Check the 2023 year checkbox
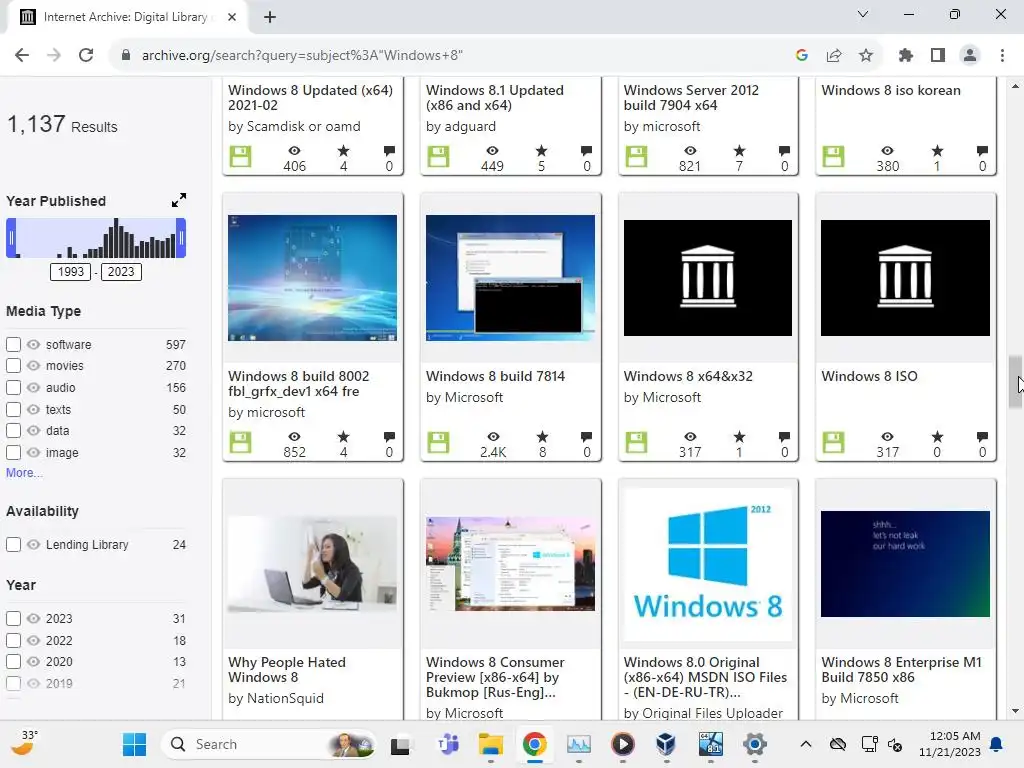 click(x=13, y=618)
